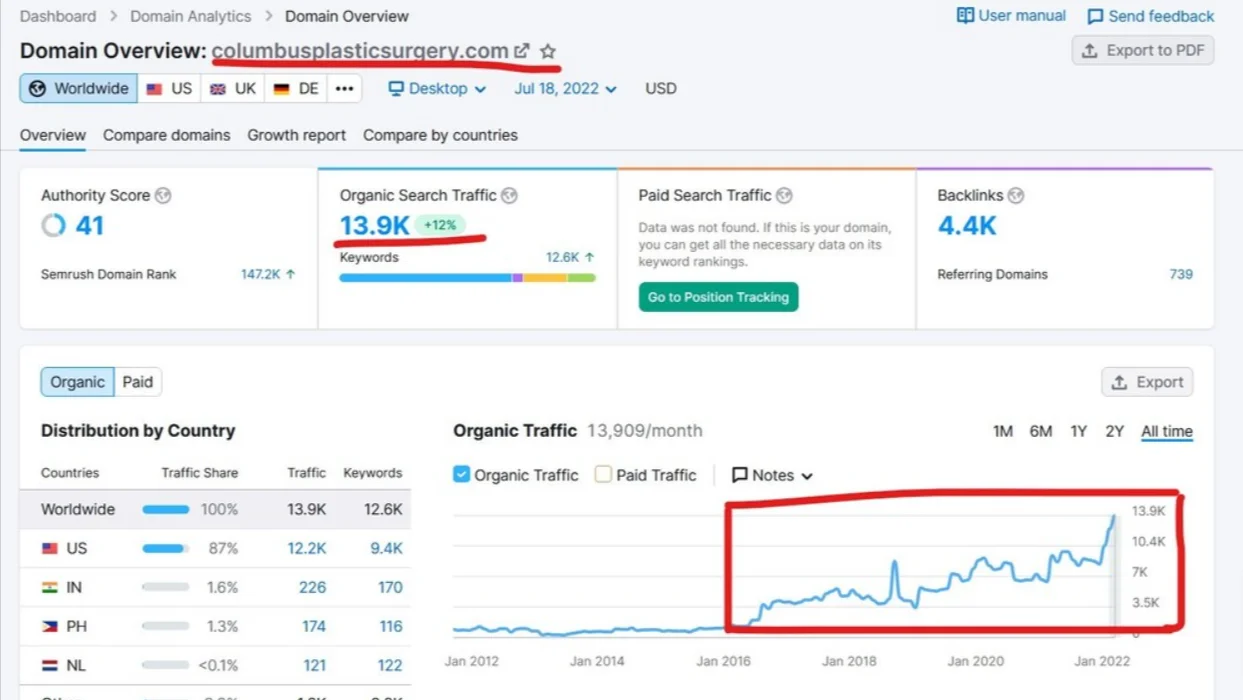Open the Desktop device dropdown

pyautogui.click(x=437, y=89)
